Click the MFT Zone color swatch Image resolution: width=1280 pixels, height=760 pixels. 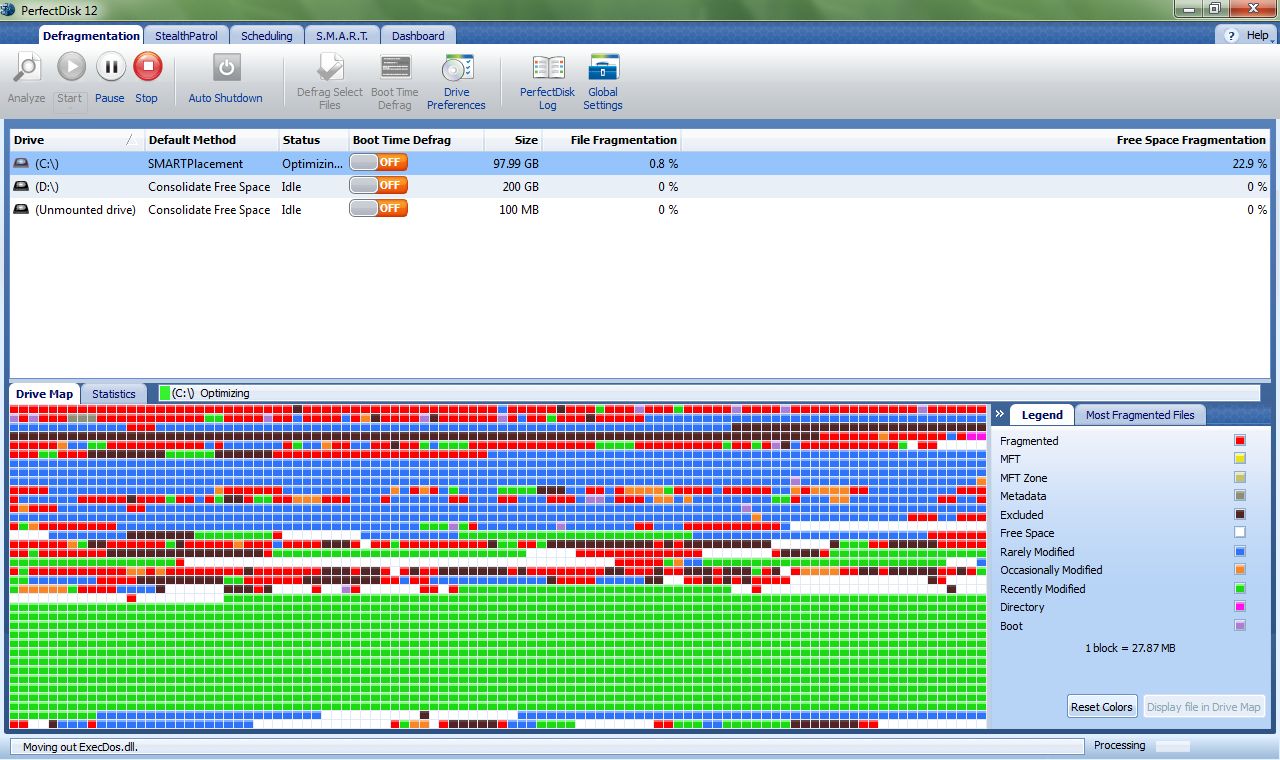click(x=1240, y=477)
